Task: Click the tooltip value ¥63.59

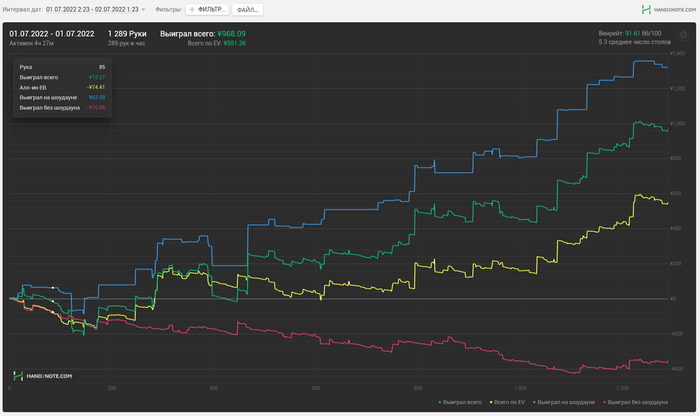Action: coord(97,97)
